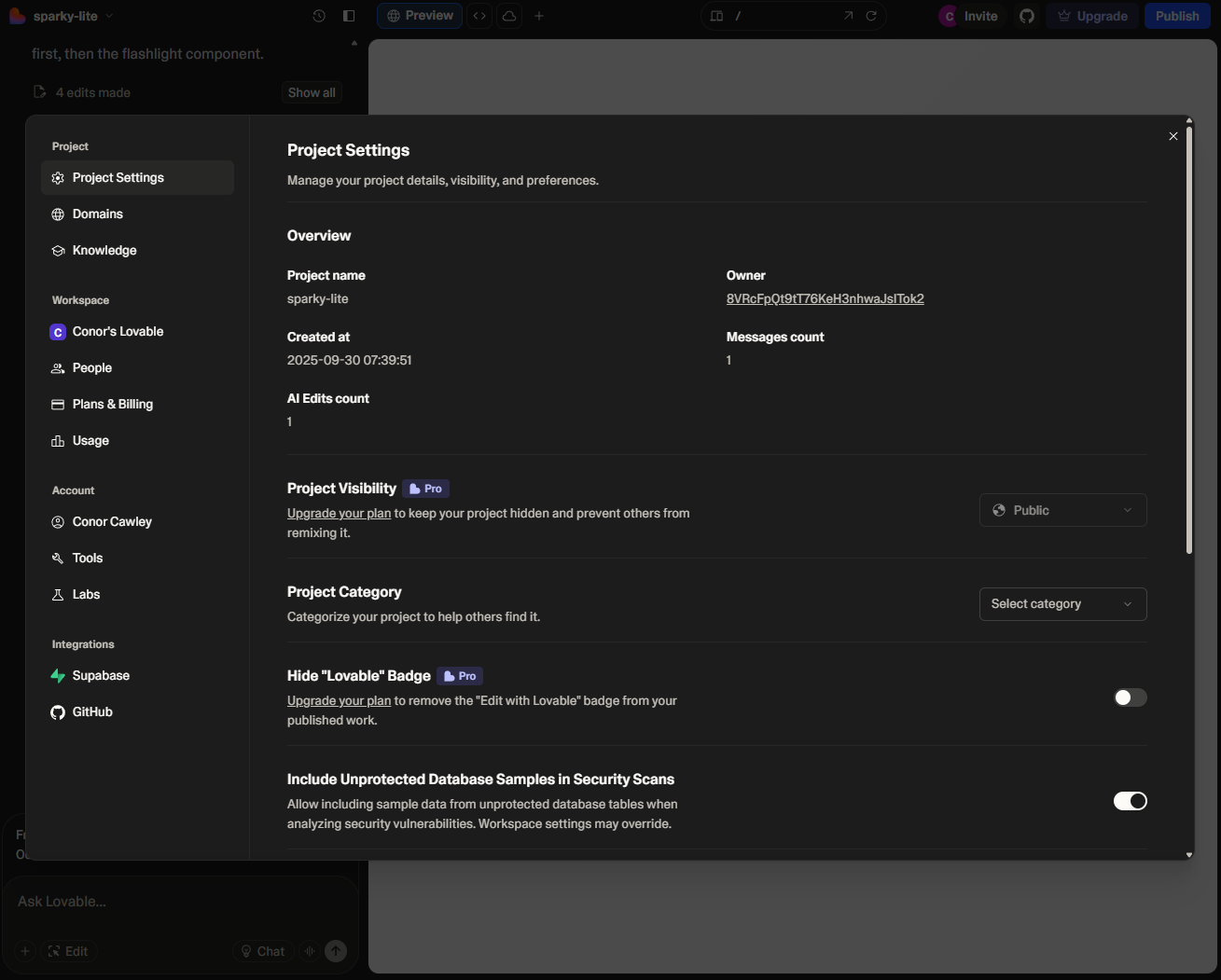Open the code view

click(x=479, y=16)
